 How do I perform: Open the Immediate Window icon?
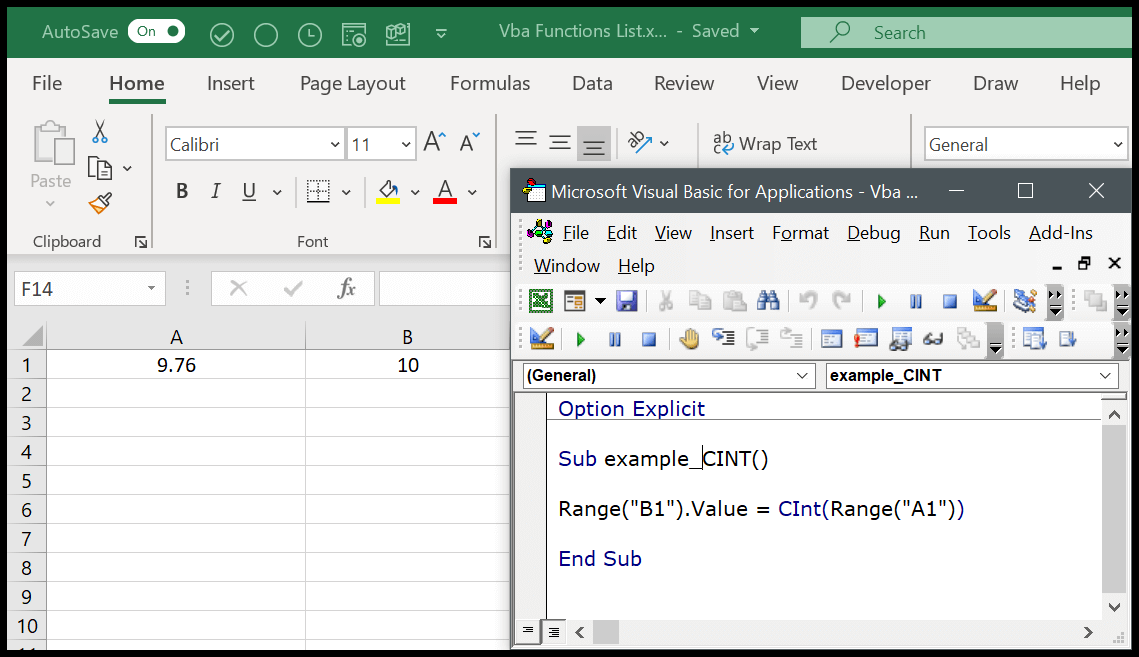coord(866,338)
